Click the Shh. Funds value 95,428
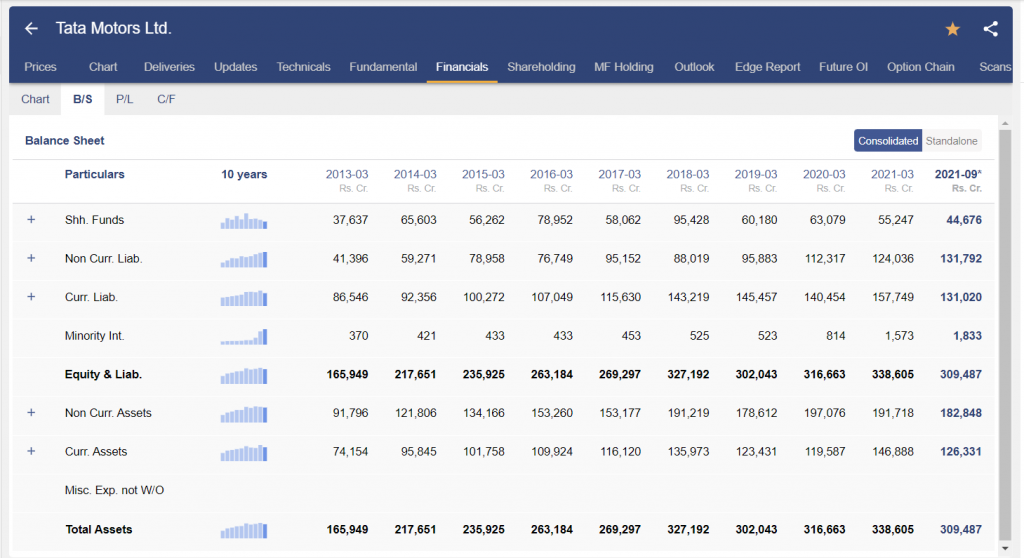 691,220
